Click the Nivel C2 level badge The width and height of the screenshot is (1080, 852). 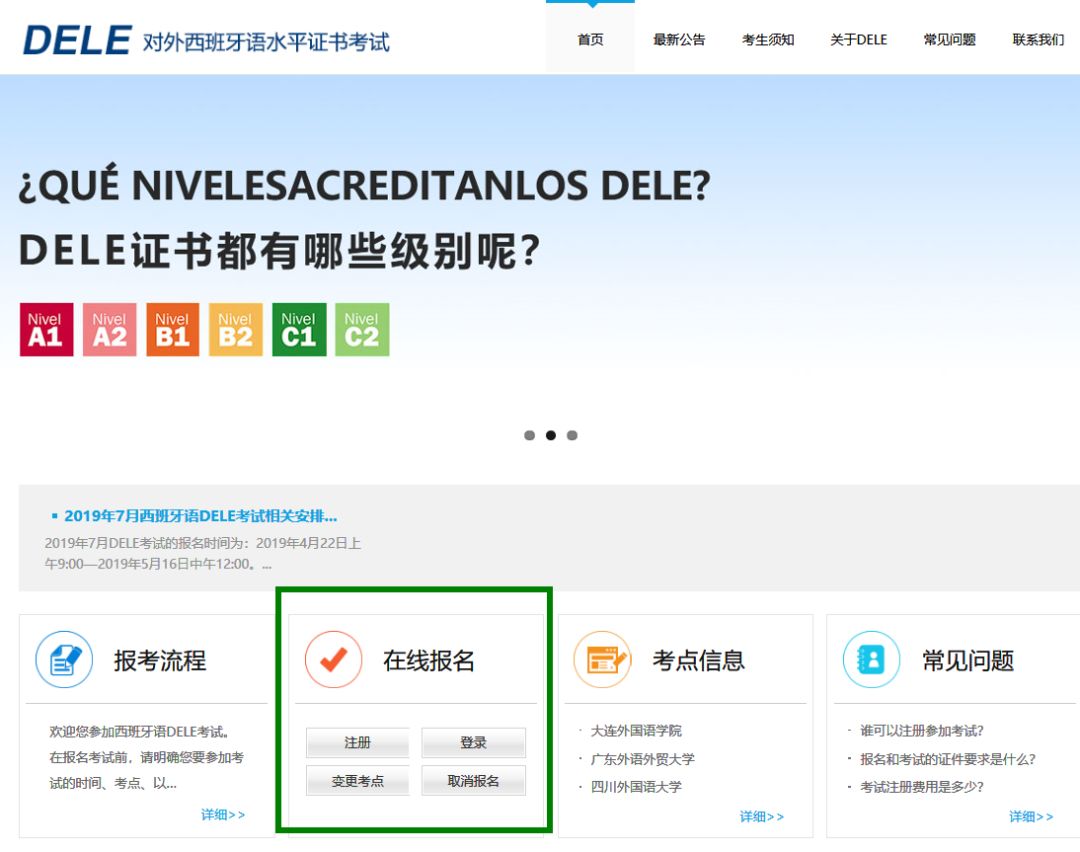[362, 330]
